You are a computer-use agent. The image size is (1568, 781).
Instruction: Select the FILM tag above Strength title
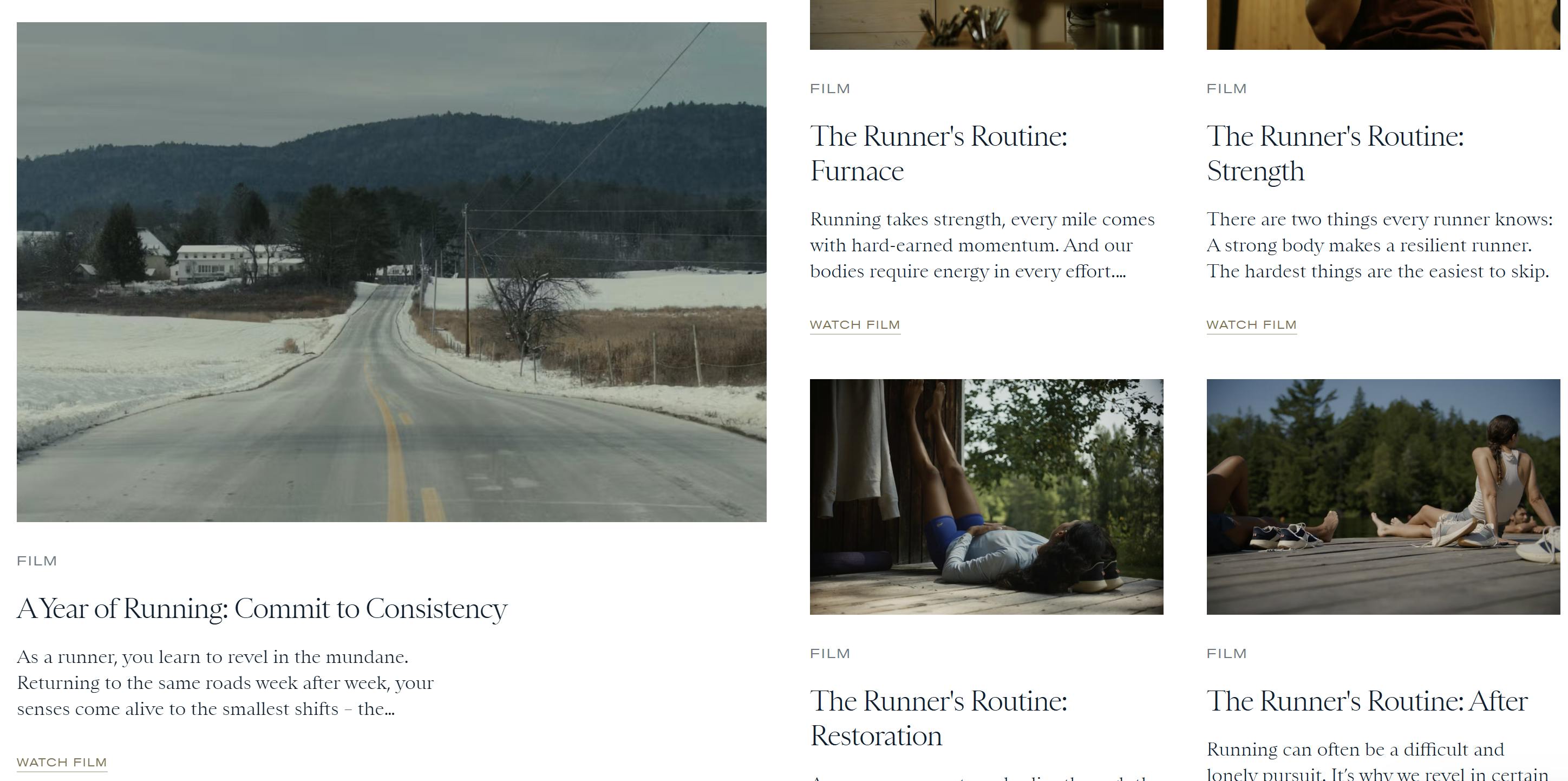click(x=1227, y=89)
